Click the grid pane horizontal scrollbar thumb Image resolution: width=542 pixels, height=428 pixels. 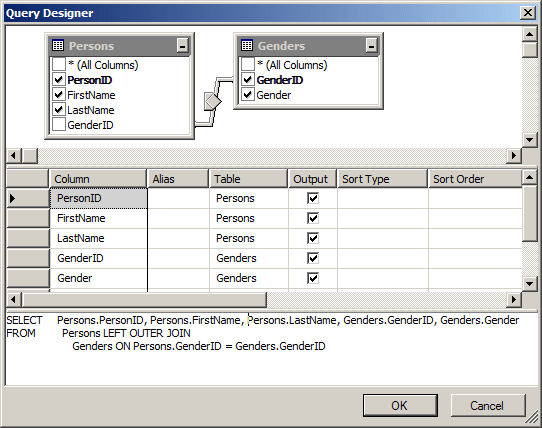coord(144,299)
